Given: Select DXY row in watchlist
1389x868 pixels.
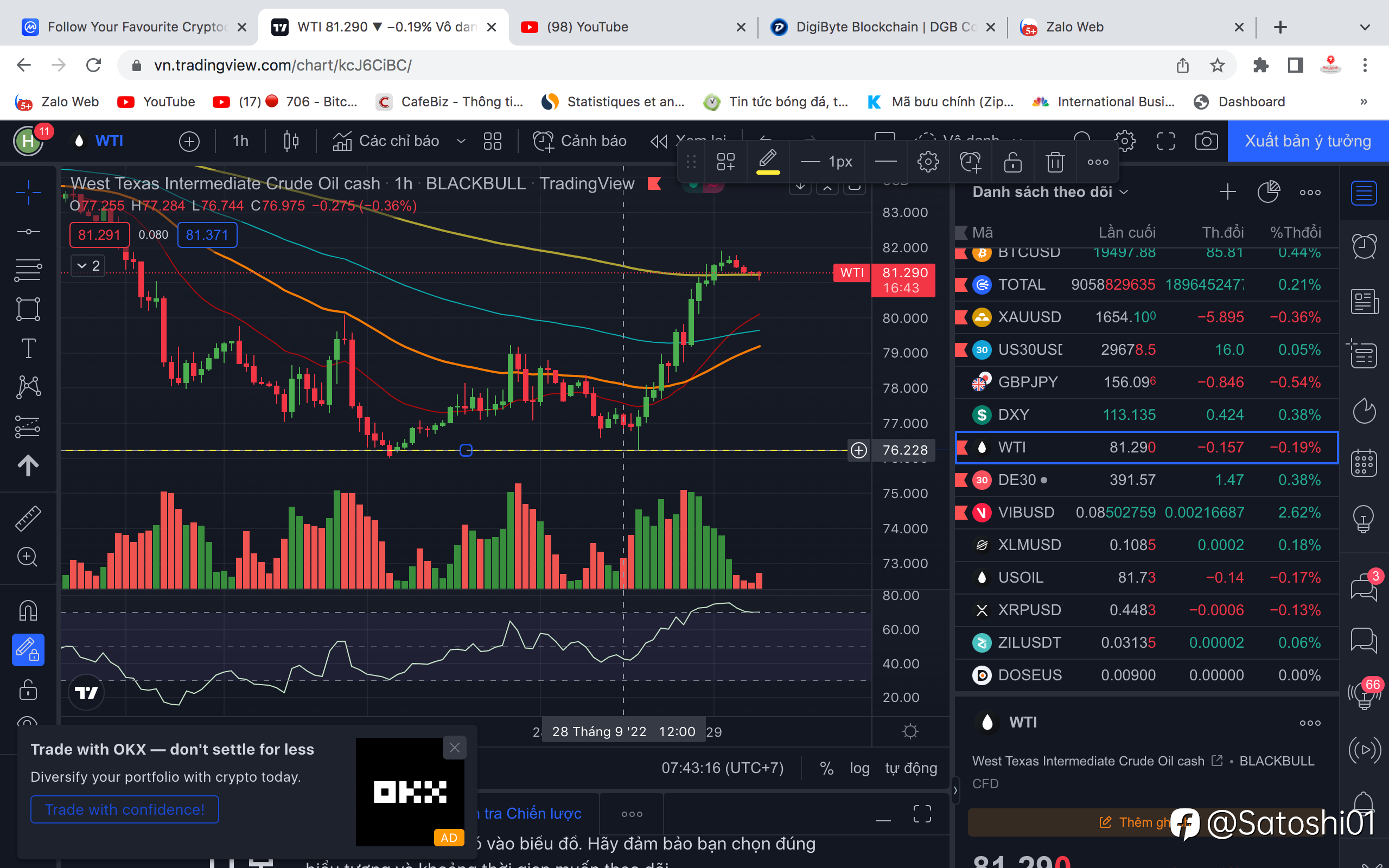Looking at the screenshot, I should point(1147,414).
